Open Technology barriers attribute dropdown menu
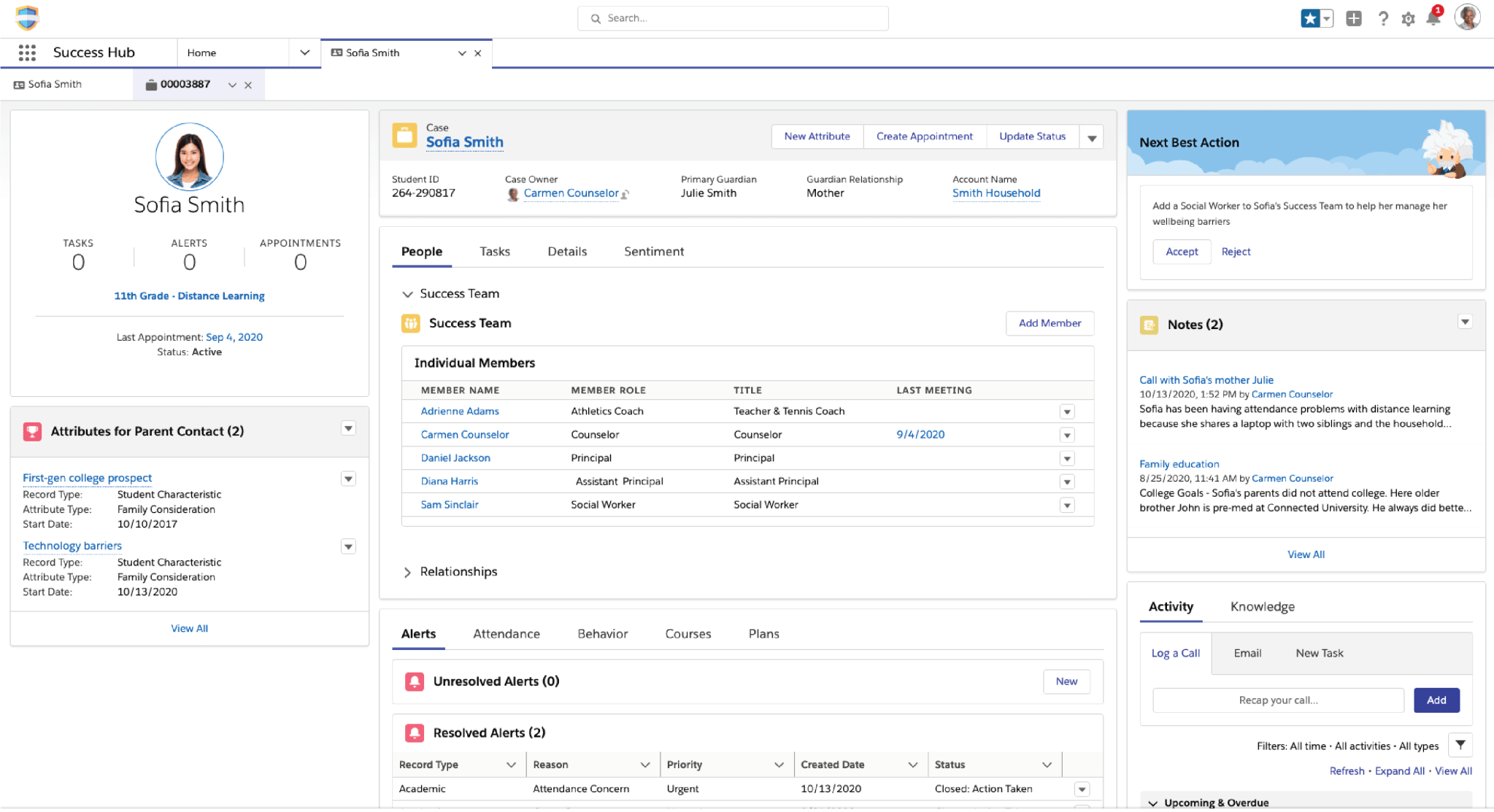The width and height of the screenshot is (1494, 812). [x=348, y=546]
